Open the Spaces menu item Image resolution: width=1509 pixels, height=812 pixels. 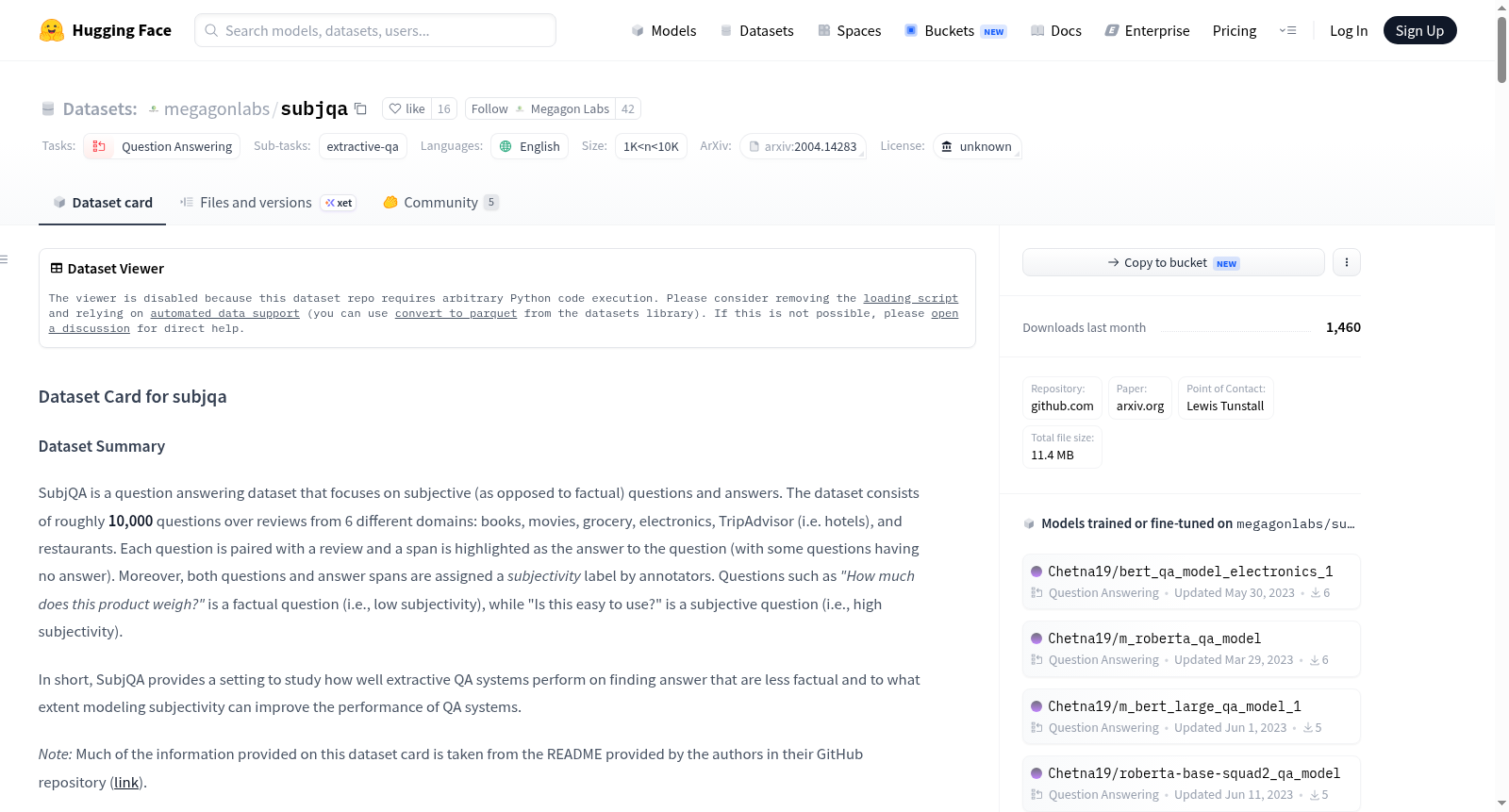(849, 30)
